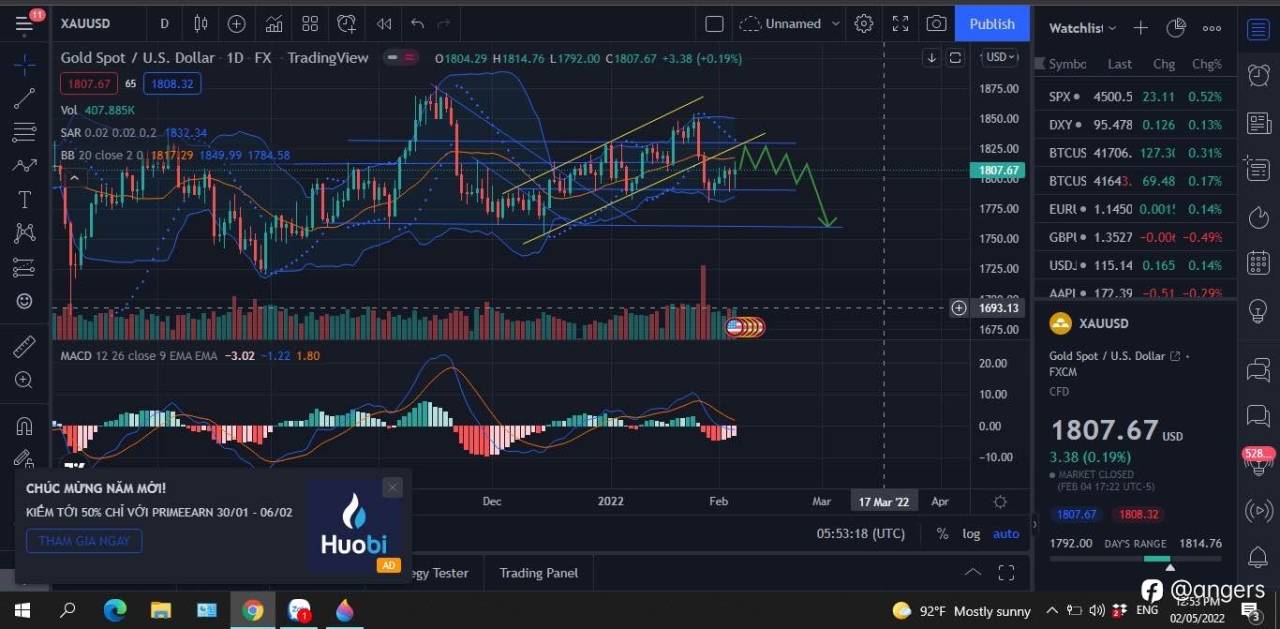Open the Calendar panel in right sidebar
1280x629 pixels.
pos(1258,263)
